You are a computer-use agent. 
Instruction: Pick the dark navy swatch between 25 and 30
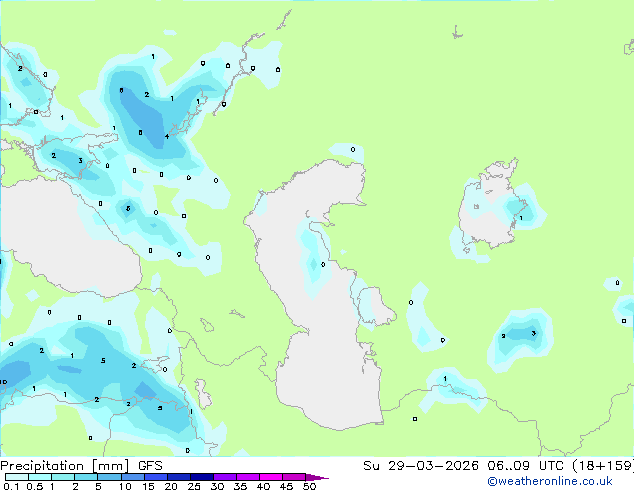tap(201, 477)
